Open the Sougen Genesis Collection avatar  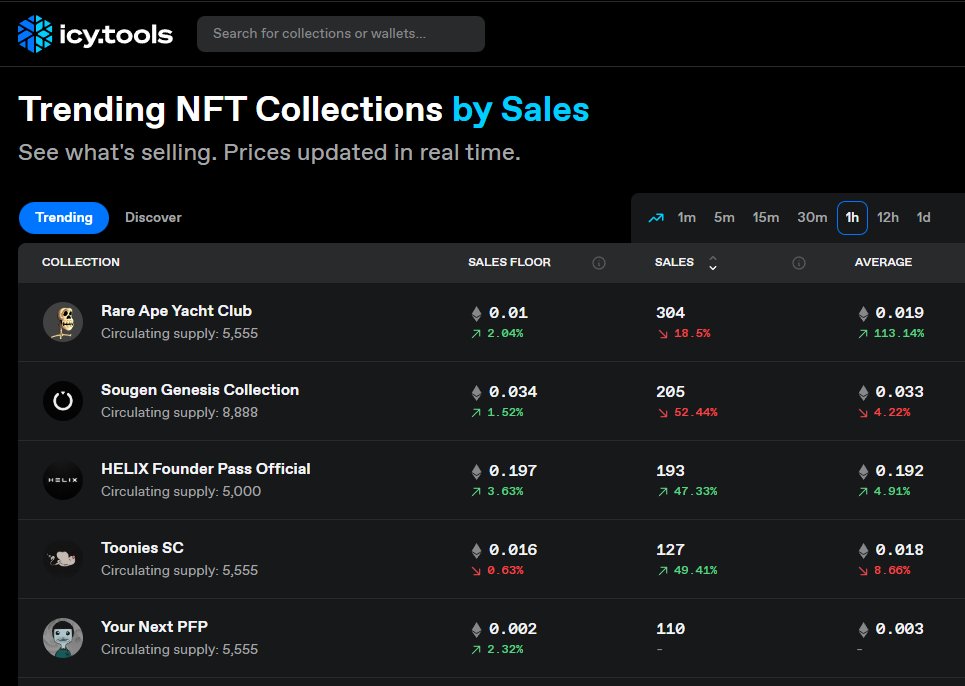(63, 401)
